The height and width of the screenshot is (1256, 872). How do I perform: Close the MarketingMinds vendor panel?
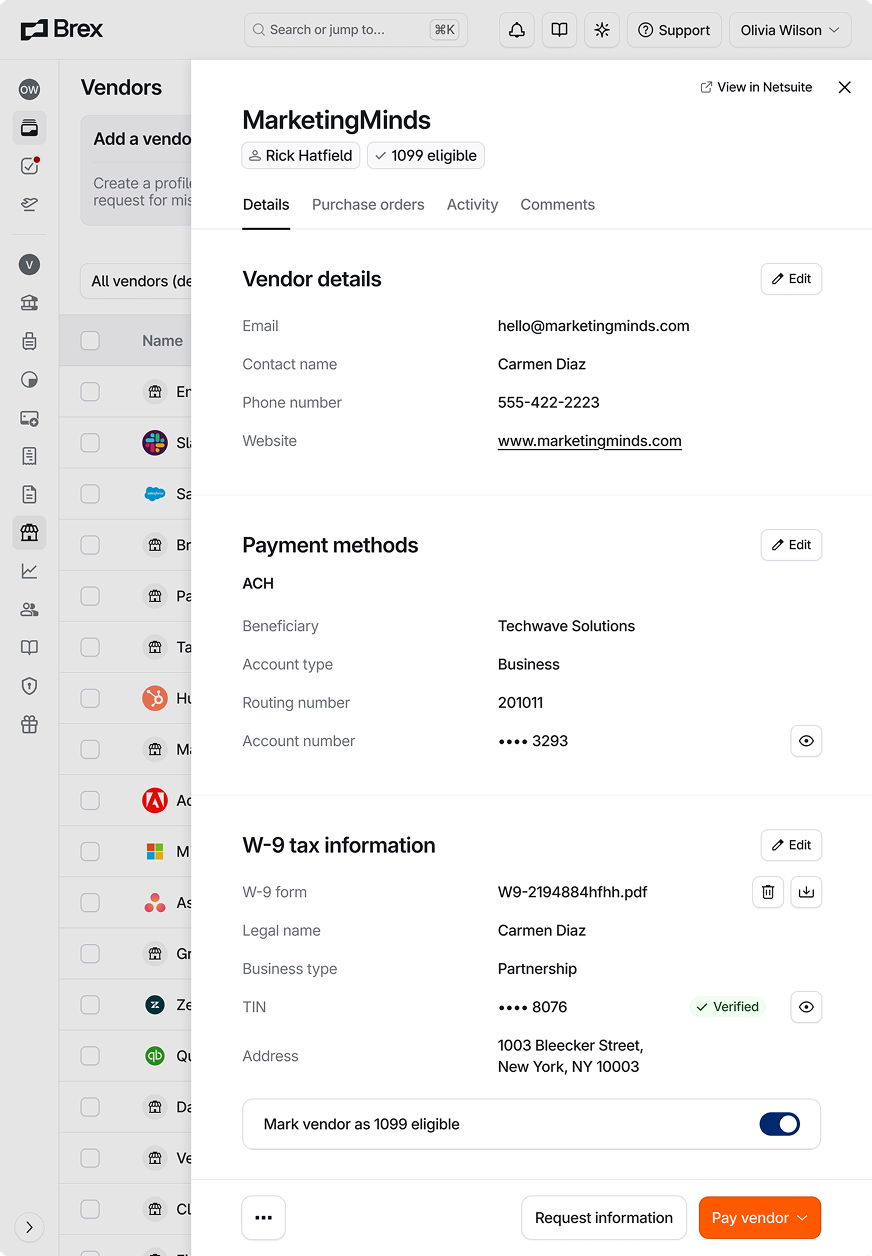tap(845, 87)
